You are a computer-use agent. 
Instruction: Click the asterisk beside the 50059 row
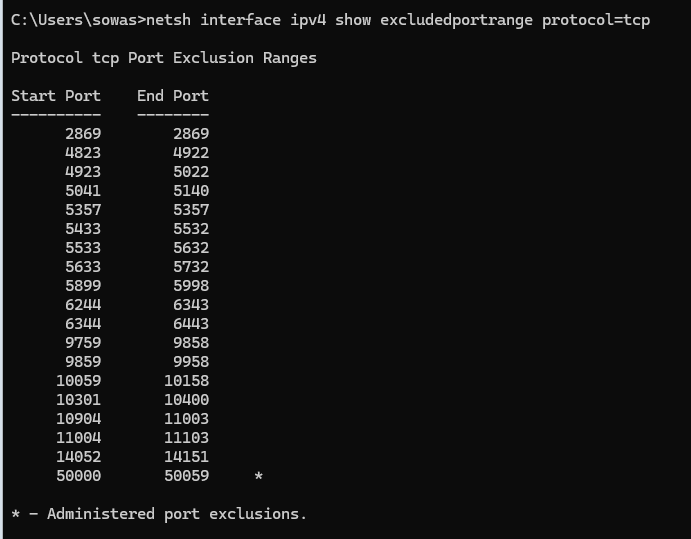click(259, 477)
